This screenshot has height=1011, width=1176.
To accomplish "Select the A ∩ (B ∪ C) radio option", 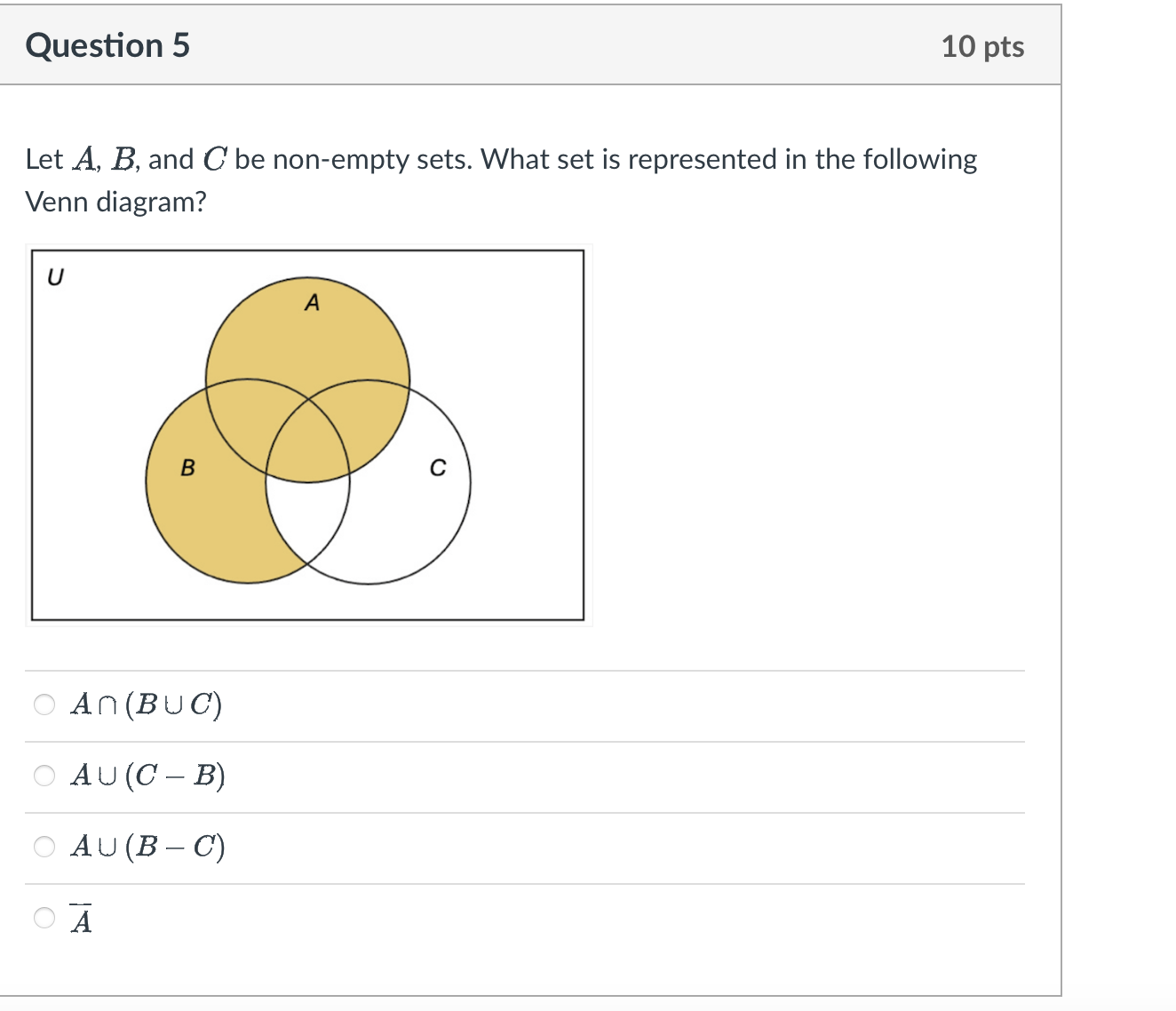I will 44,705.
